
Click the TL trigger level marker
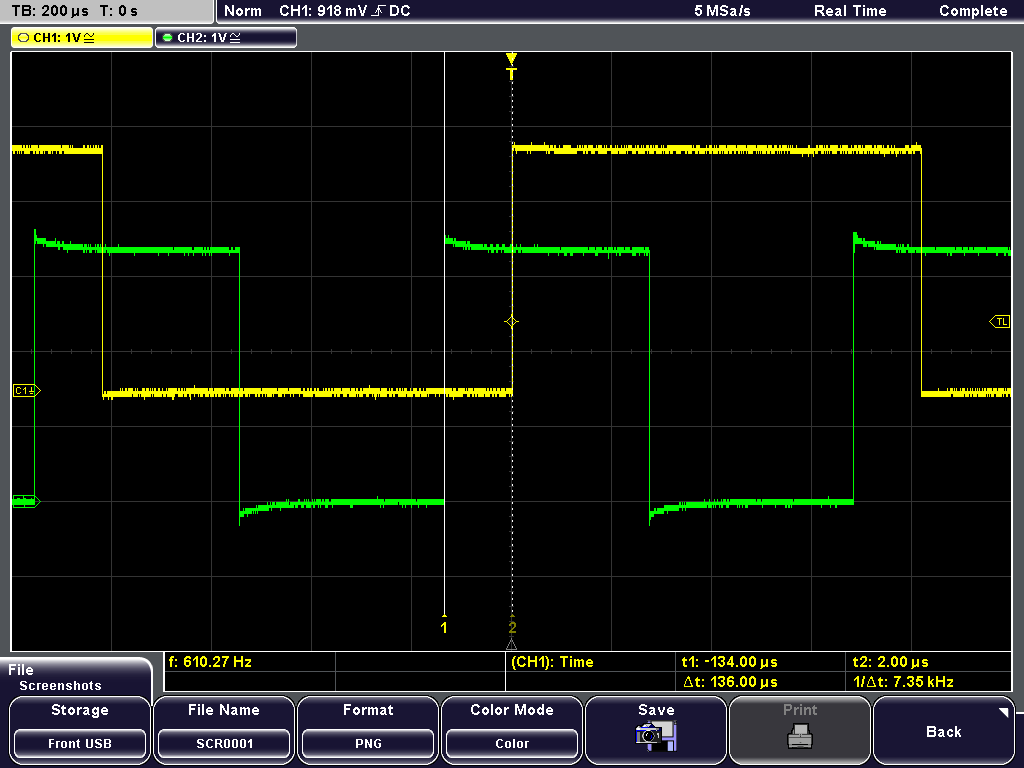click(x=999, y=321)
